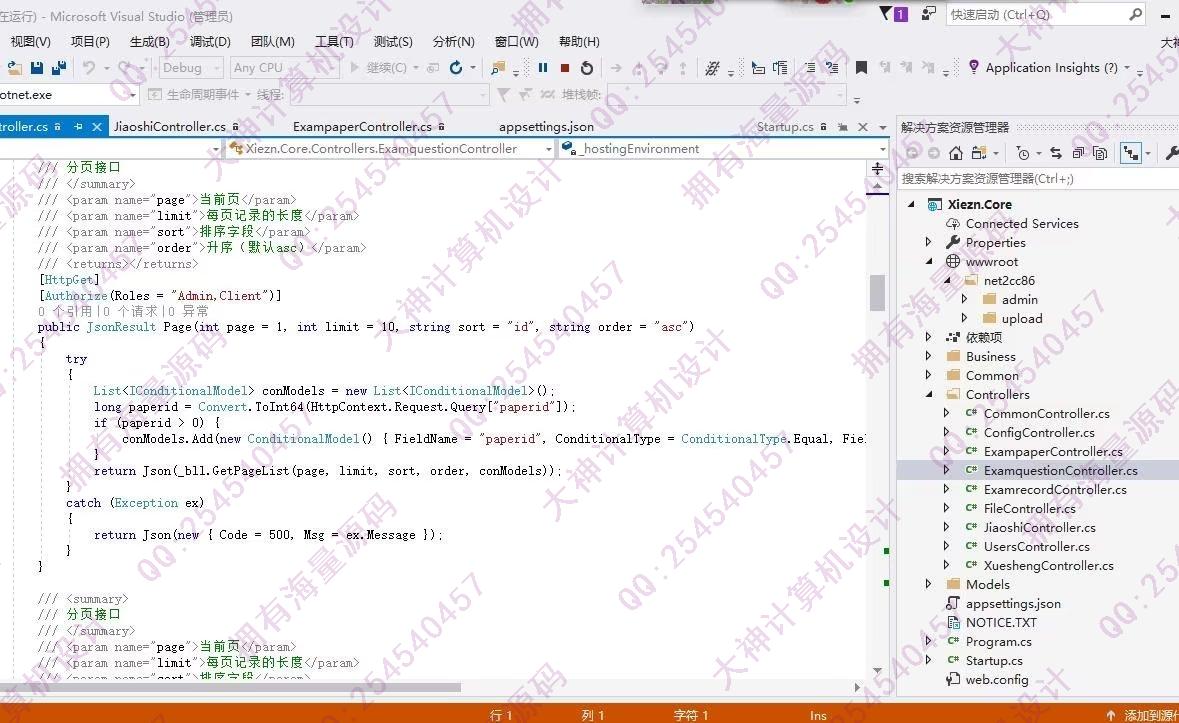Open the 工具(T) menu
Viewport: 1179px width, 723px height.
334,41
